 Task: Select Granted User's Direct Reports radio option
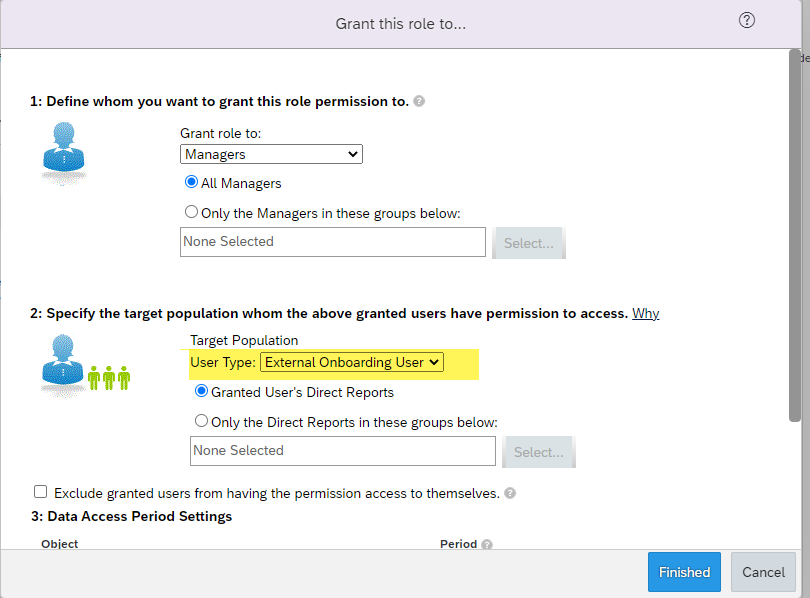click(x=201, y=391)
